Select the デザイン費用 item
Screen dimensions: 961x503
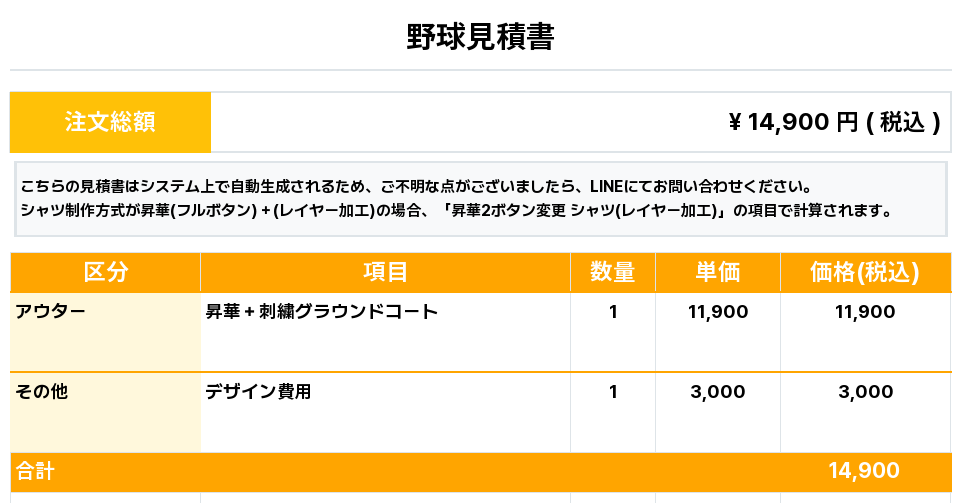[258, 391]
